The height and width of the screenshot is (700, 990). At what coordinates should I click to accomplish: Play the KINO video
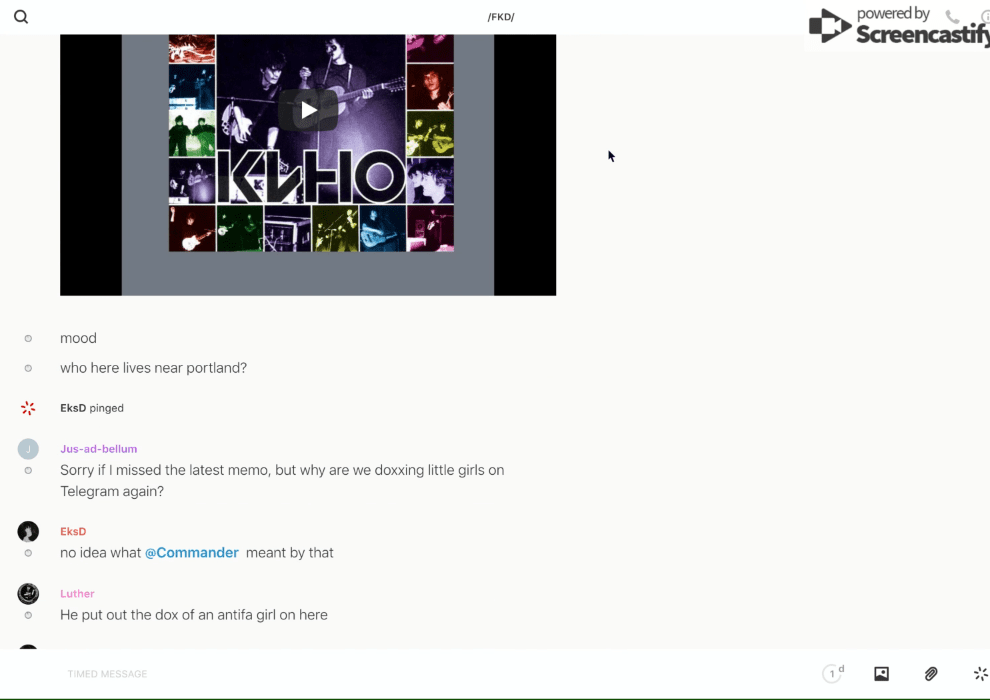(x=308, y=110)
